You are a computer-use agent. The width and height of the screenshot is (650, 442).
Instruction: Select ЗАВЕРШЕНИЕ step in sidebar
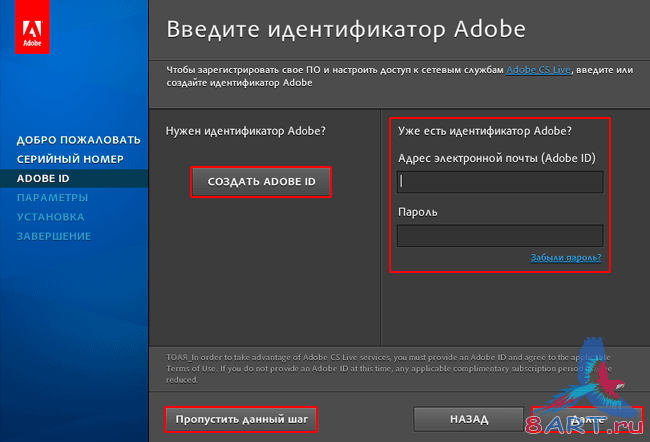click(54, 236)
